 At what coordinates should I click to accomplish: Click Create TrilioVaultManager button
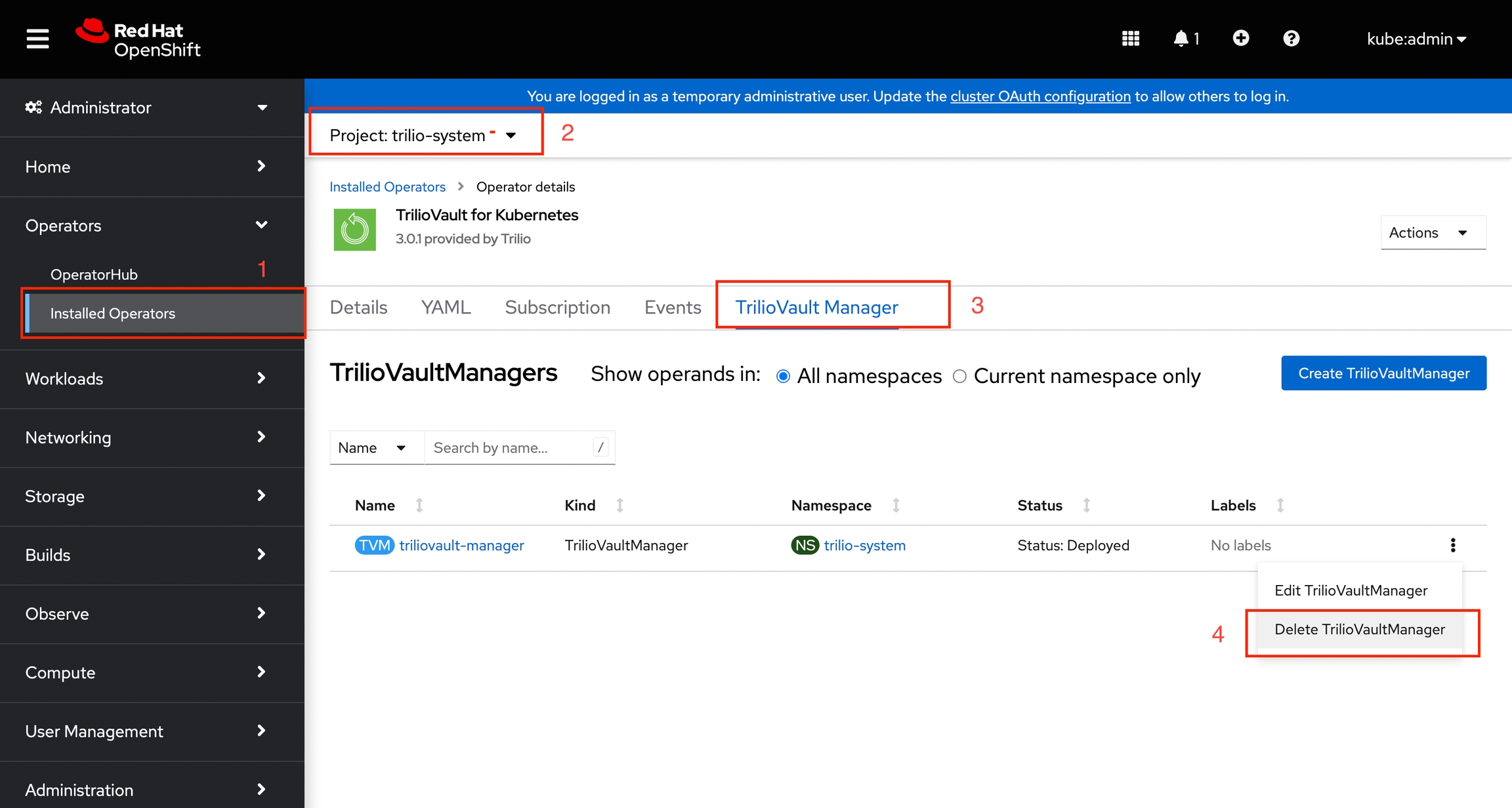pos(1383,373)
